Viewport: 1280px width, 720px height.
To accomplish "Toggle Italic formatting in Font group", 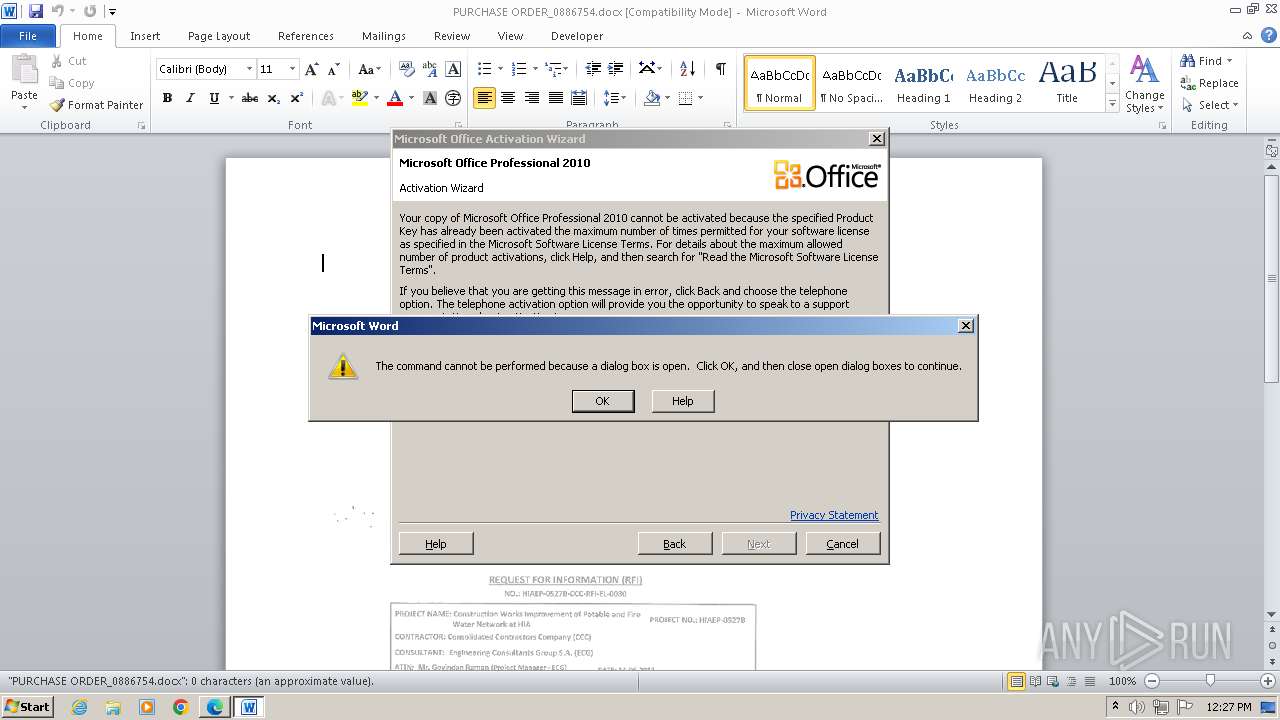I will click(x=190, y=98).
